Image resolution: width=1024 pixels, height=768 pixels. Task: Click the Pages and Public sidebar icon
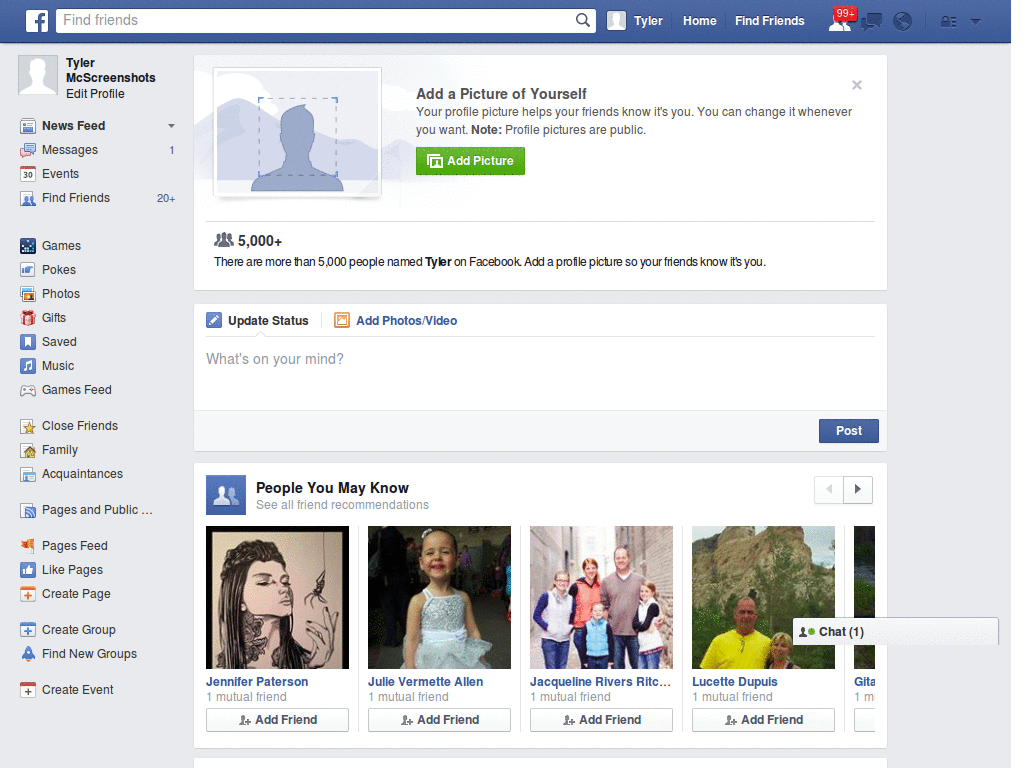click(27, 511)
